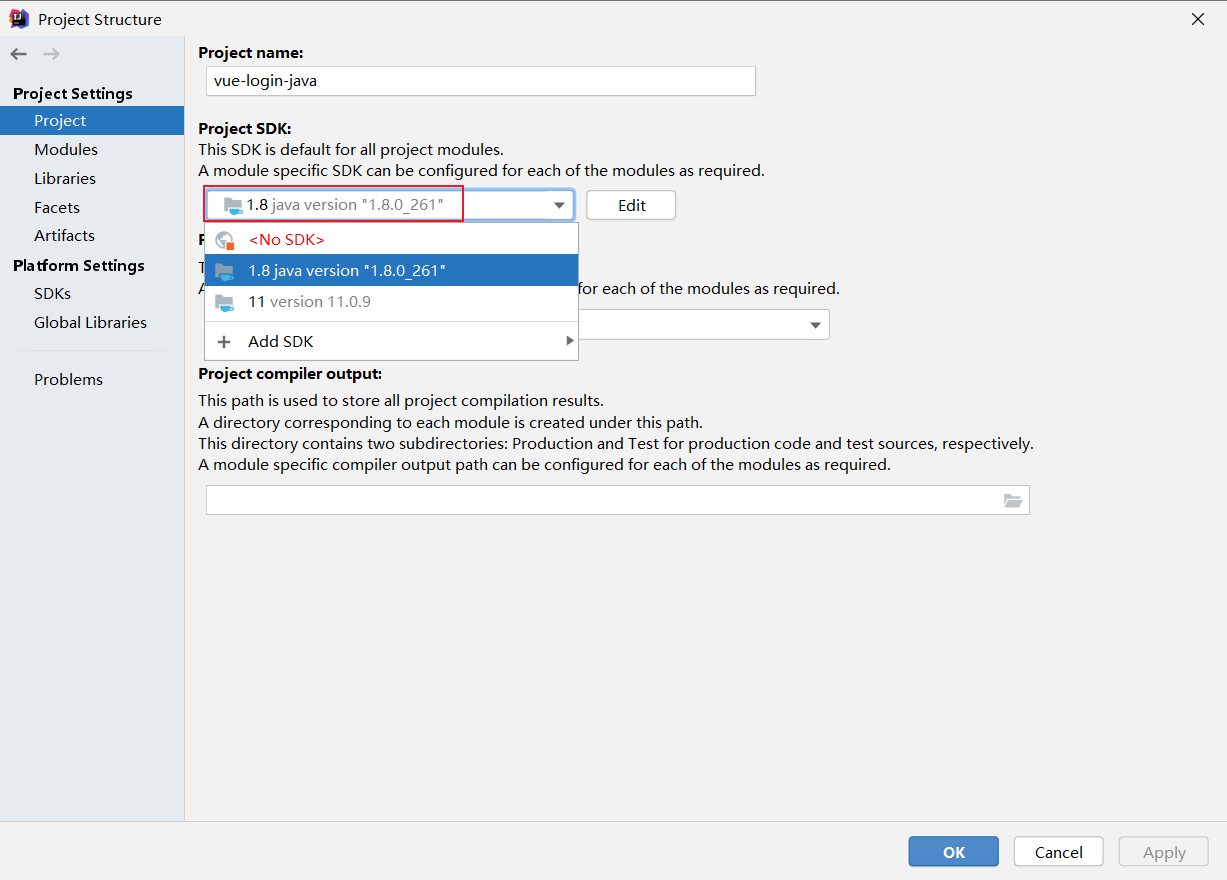Click the JDK 11 folder icon
Image resolution: width=1227 pixels, height=880 pixels.
click(225, 302)
